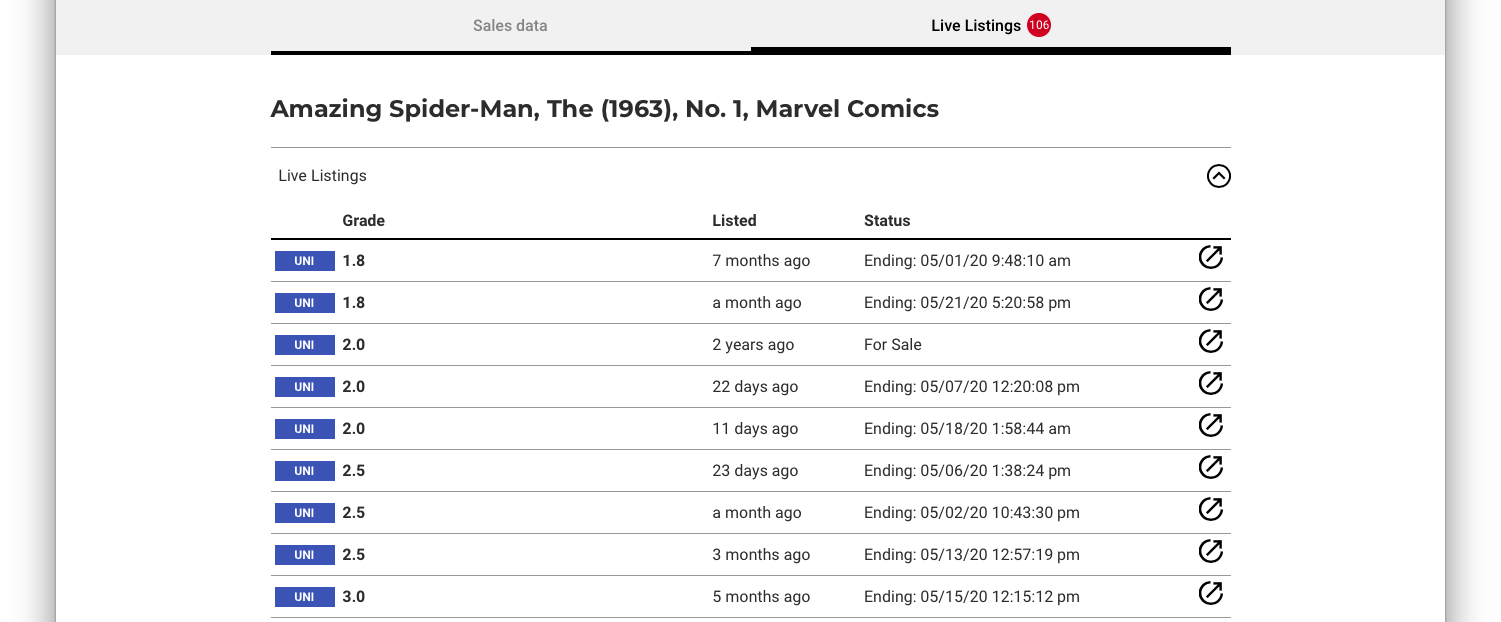
Task: Open external link for listing ending 05/18/20
Action: (x=1210, y=426)
